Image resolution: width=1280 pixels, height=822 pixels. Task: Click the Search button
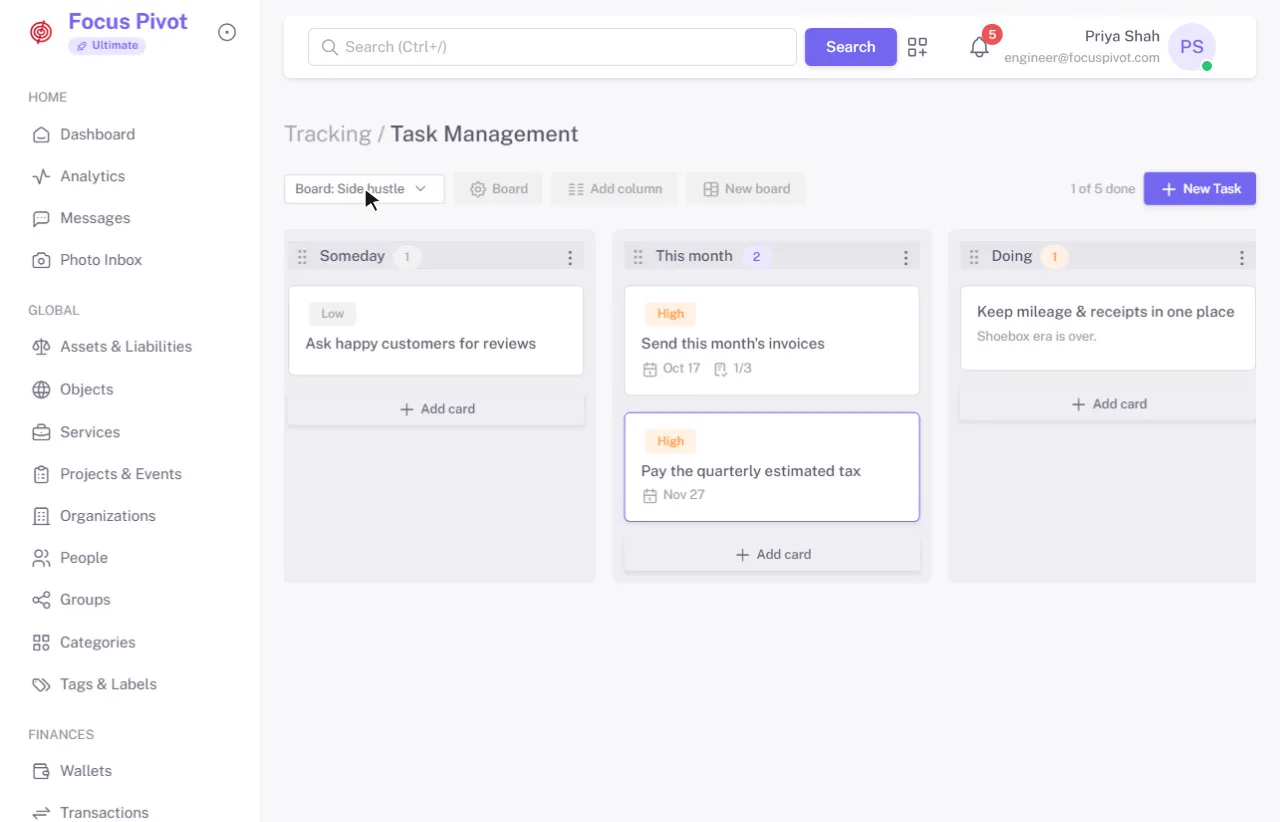click(x=851, y=47)
